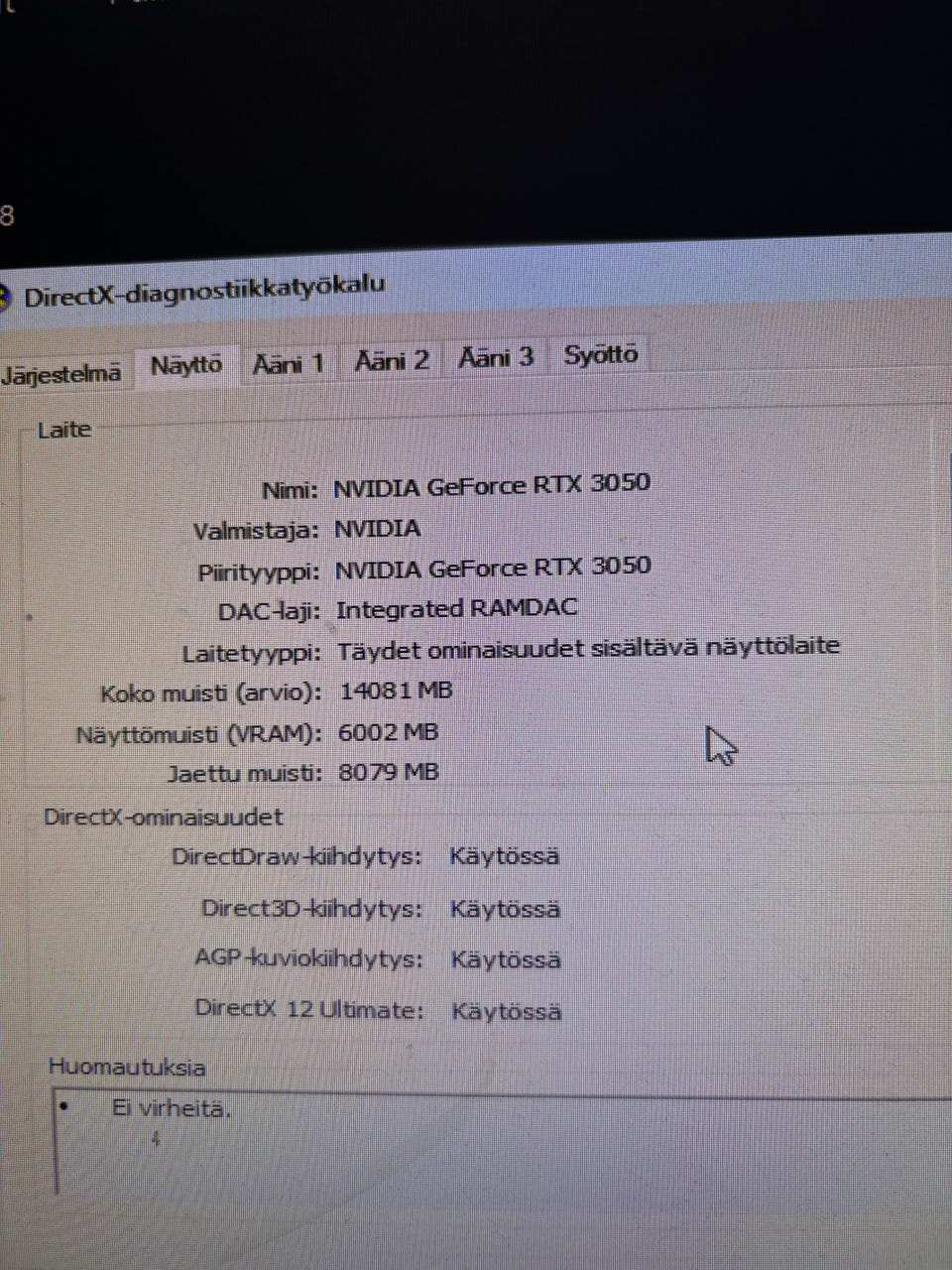
Task: Switch to the Syöttö tab
Action: tap(601, 354)
